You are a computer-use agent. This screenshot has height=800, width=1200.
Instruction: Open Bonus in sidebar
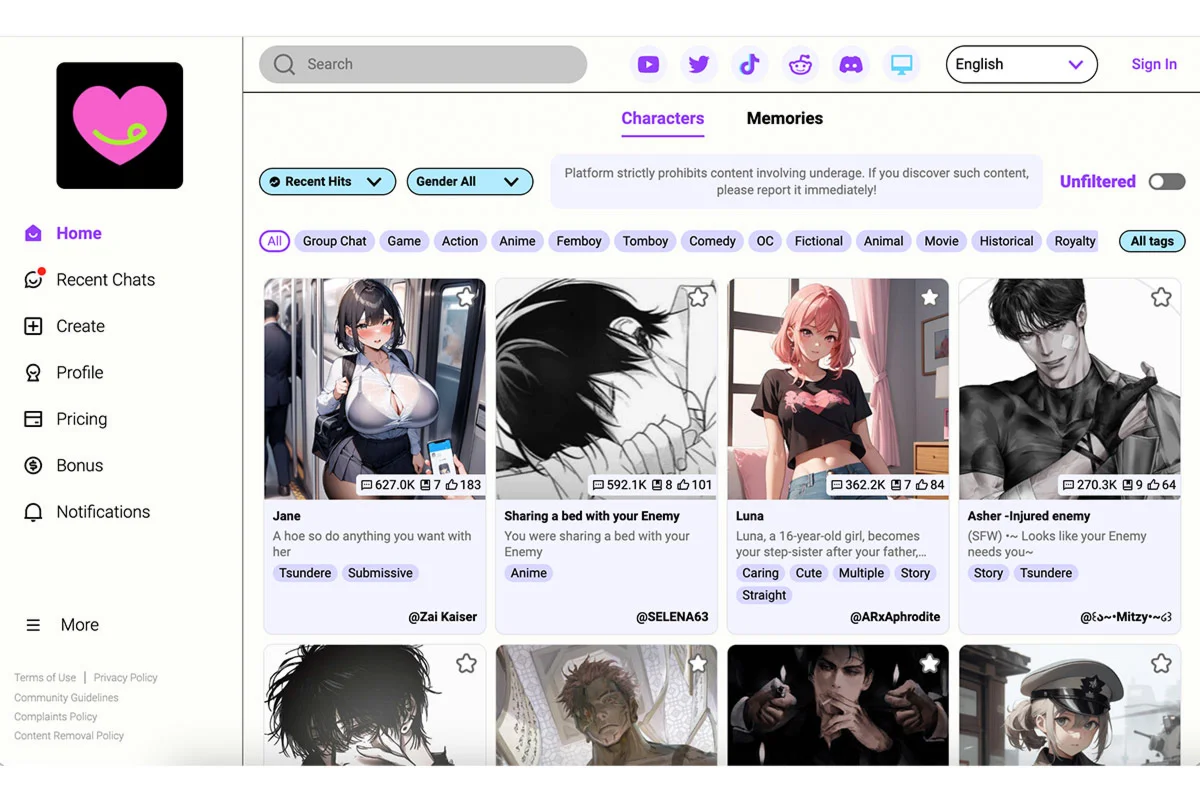[64, 466]
